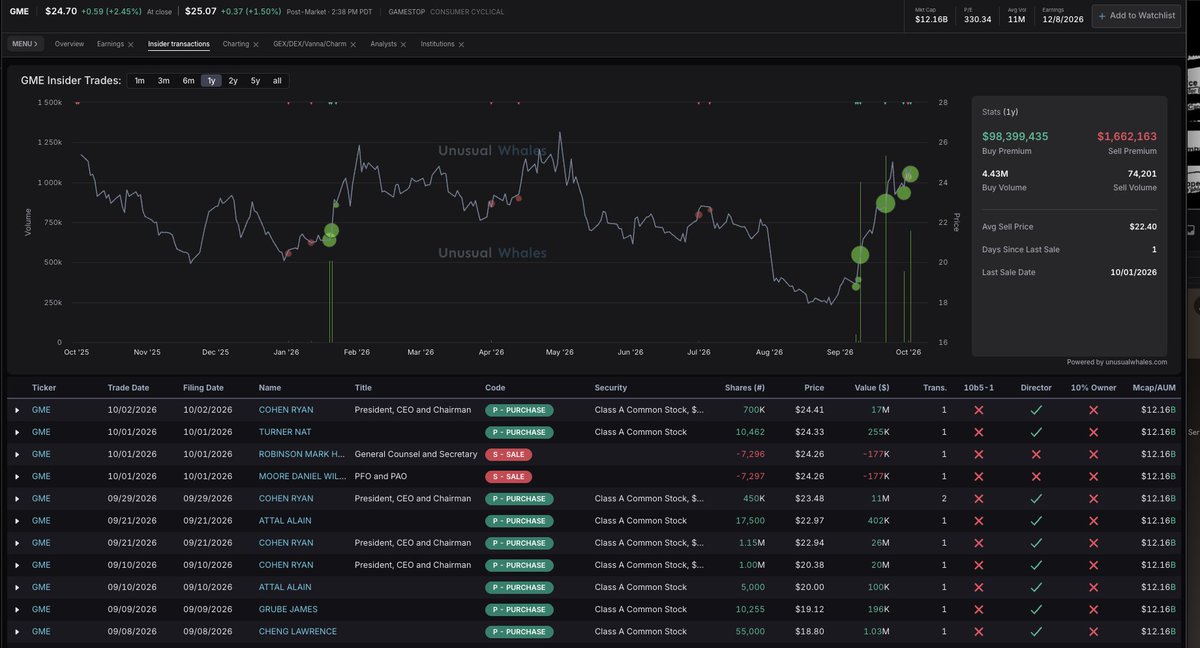Image resolution: width=1200 pixels, height=648 pixels.
Task: Close the Charting tab with its x
Action: point(257,45)
